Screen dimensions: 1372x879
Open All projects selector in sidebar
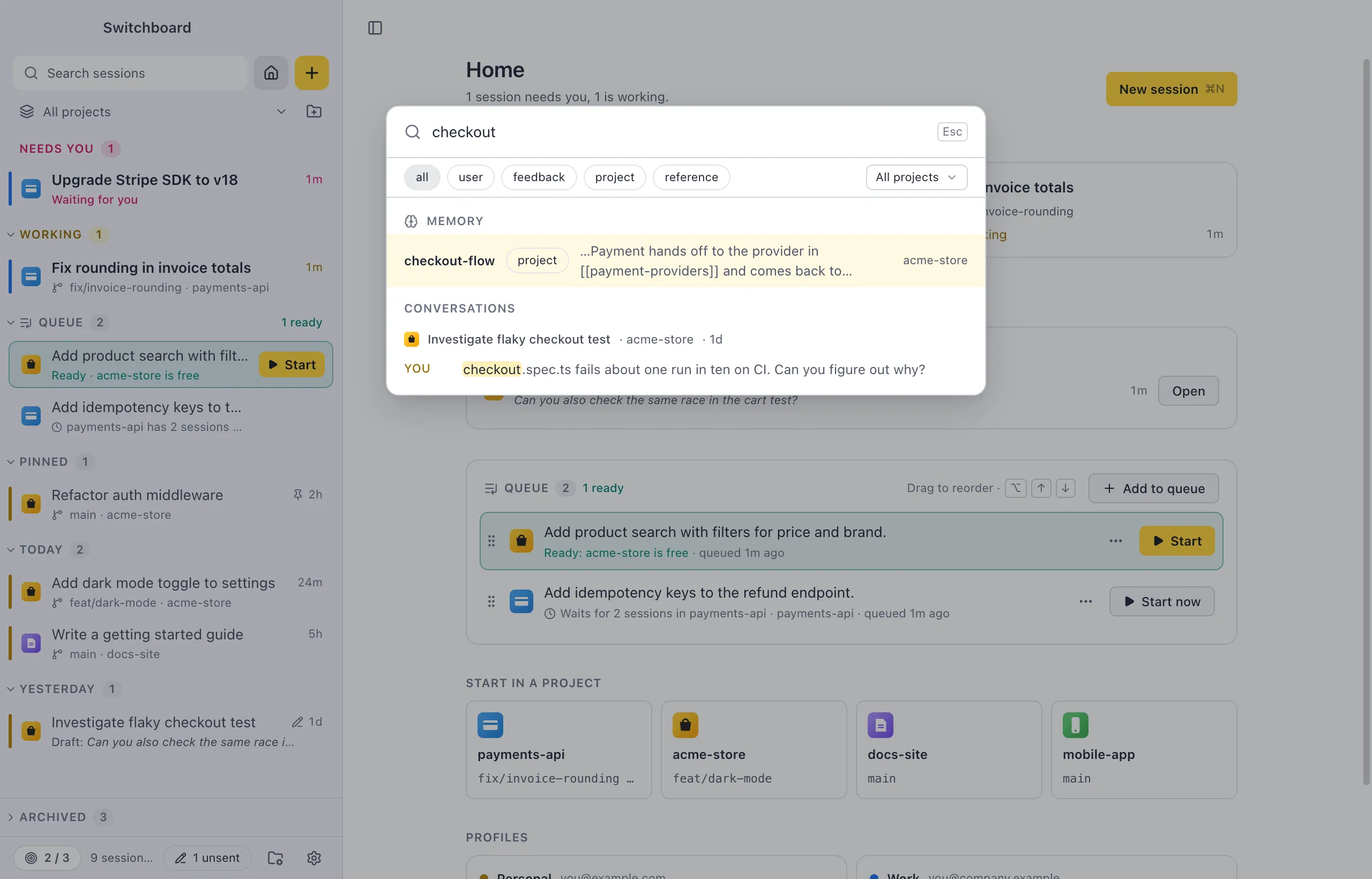pyautogui.click(x=153, y=112)
